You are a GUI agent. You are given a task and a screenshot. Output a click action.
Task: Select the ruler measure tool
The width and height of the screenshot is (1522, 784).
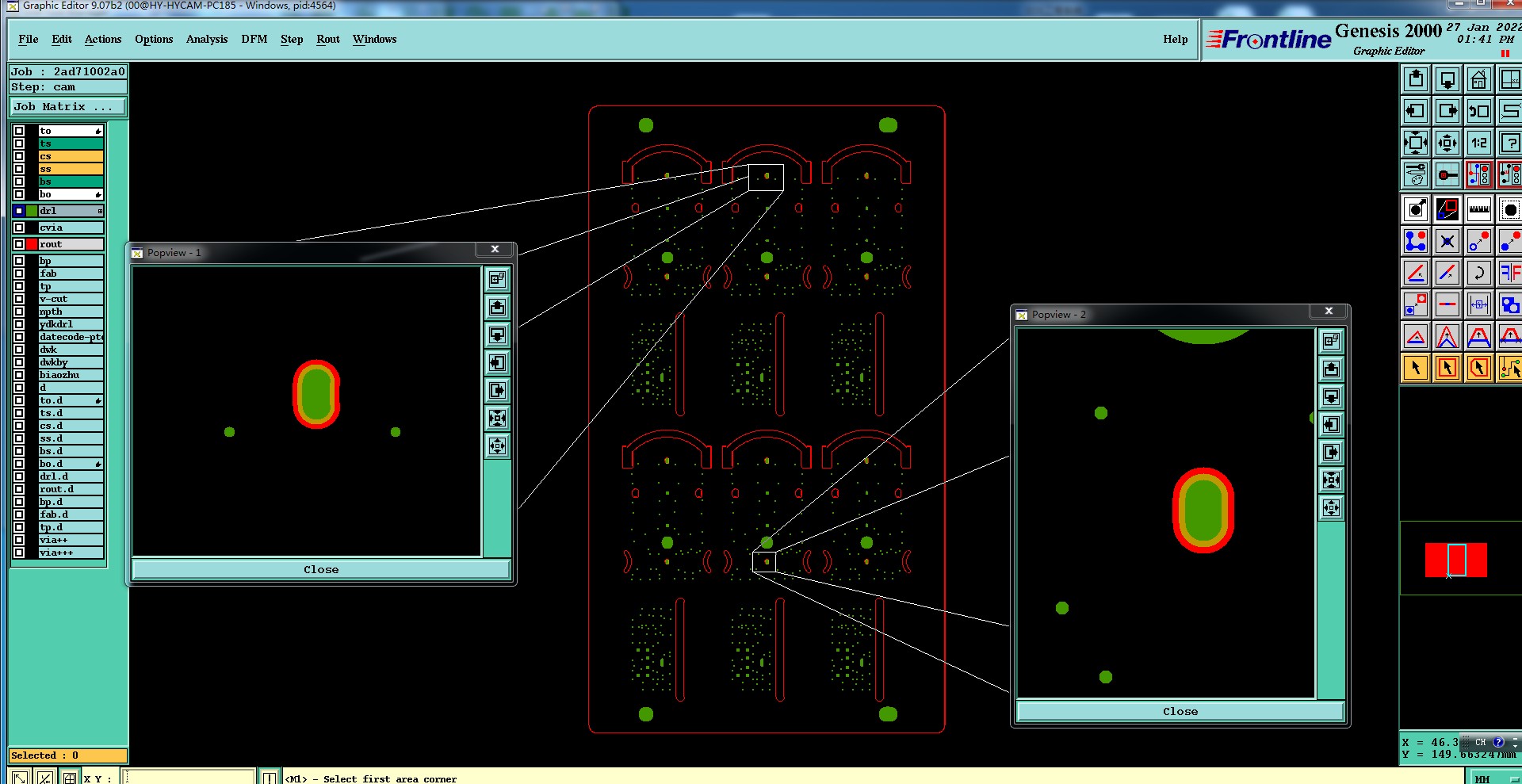[1478, 209]
